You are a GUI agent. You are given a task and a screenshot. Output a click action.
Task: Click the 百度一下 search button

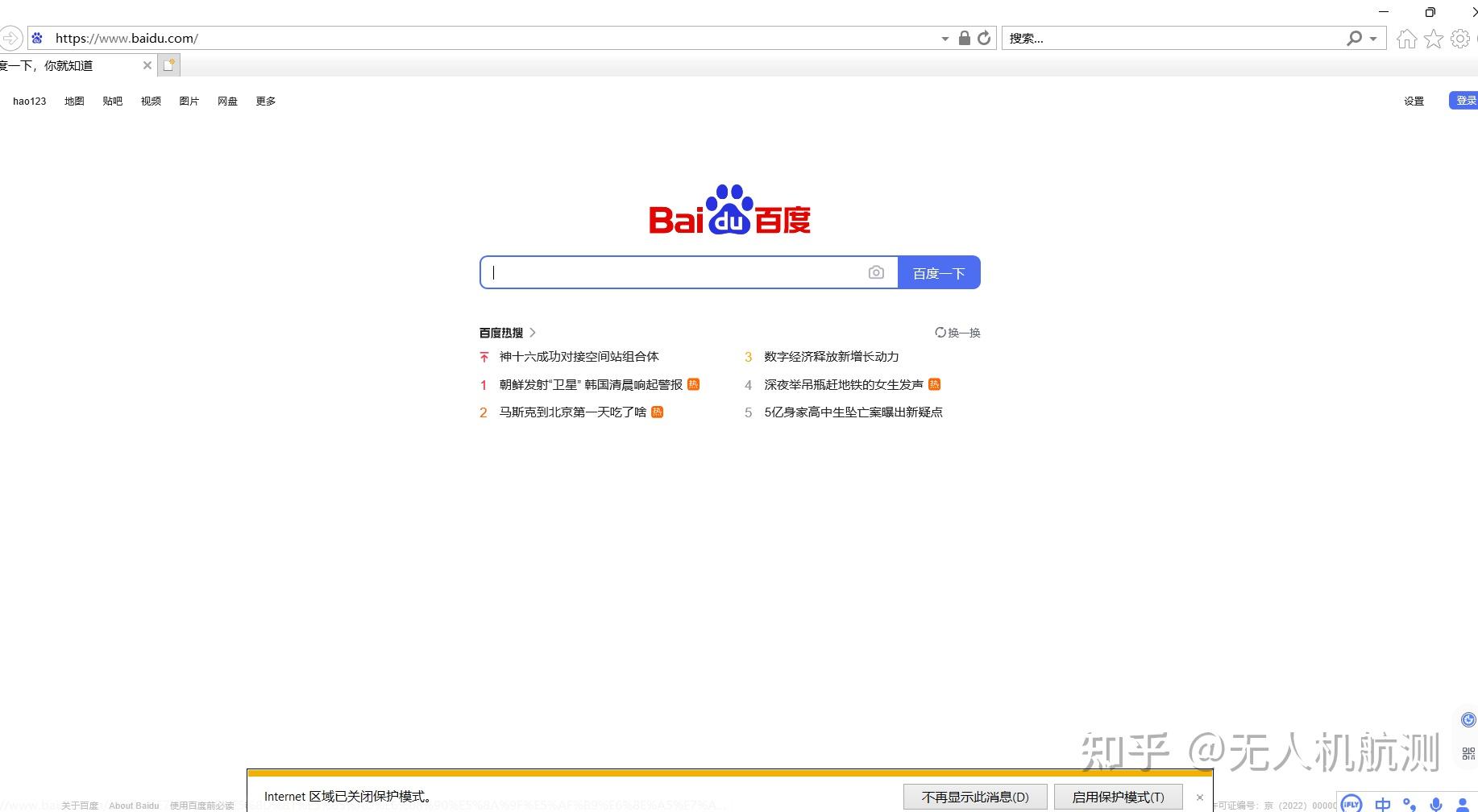pos(939,272)
